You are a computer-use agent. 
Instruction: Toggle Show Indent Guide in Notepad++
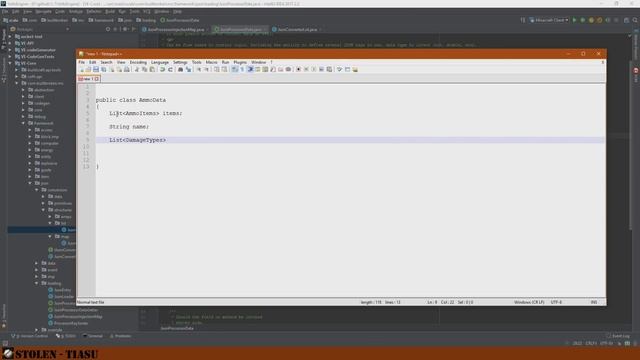click(250, 69)
